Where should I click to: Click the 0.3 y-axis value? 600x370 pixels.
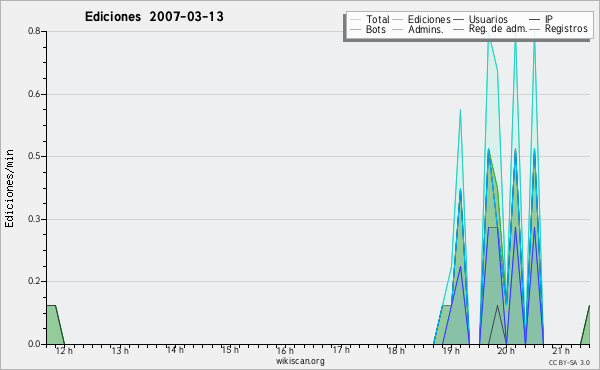[34, 219]
